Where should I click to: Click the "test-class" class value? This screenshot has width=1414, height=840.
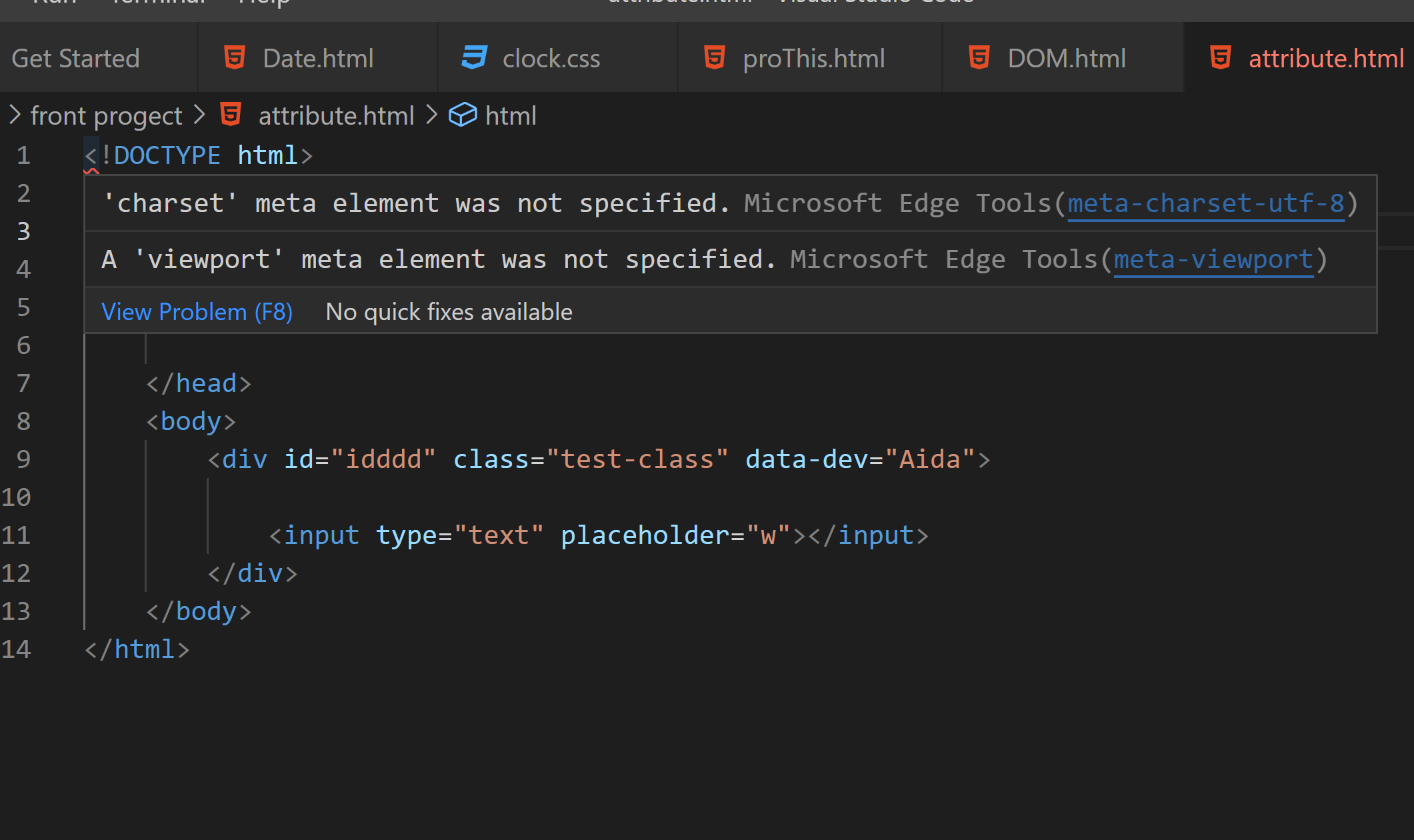coord(637,459)
